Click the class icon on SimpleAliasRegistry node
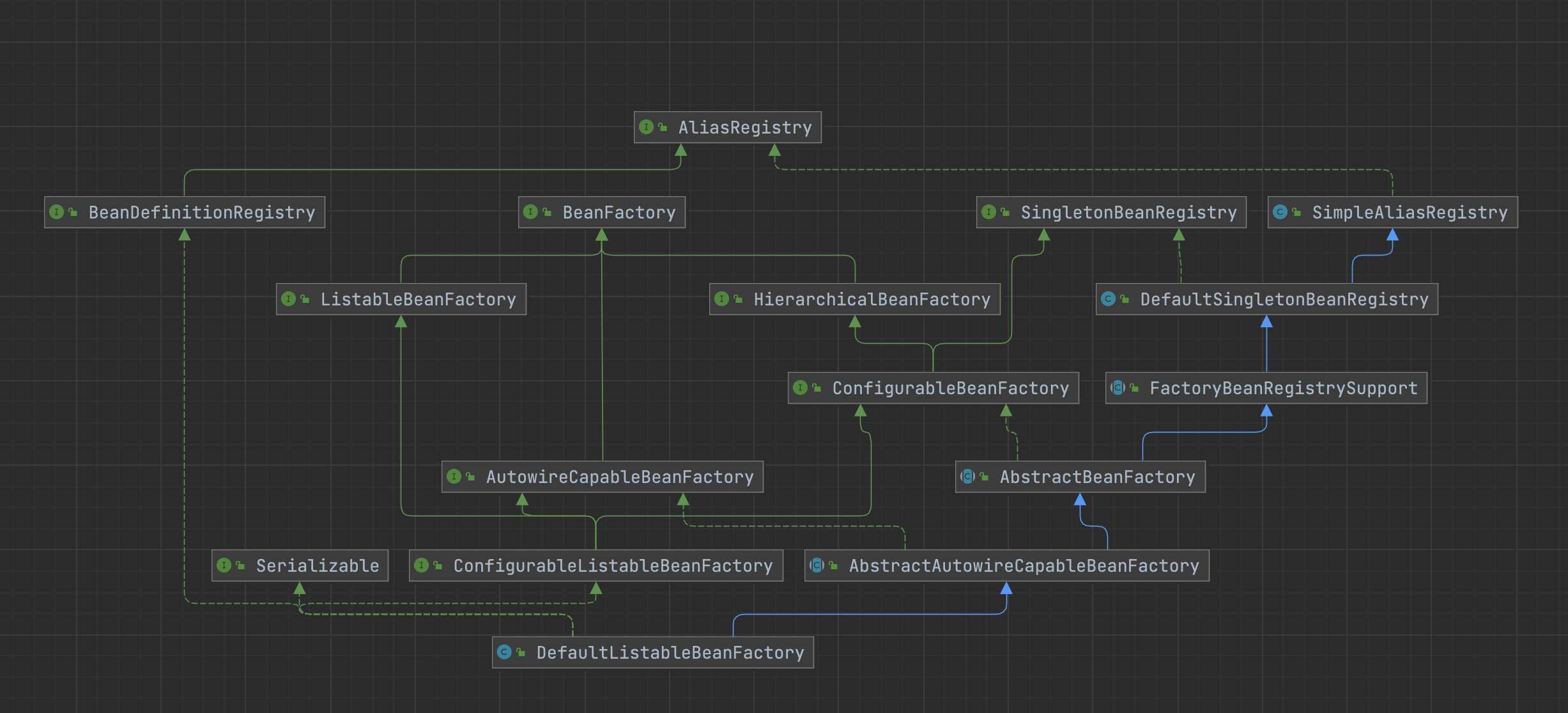 [1280, 212]
